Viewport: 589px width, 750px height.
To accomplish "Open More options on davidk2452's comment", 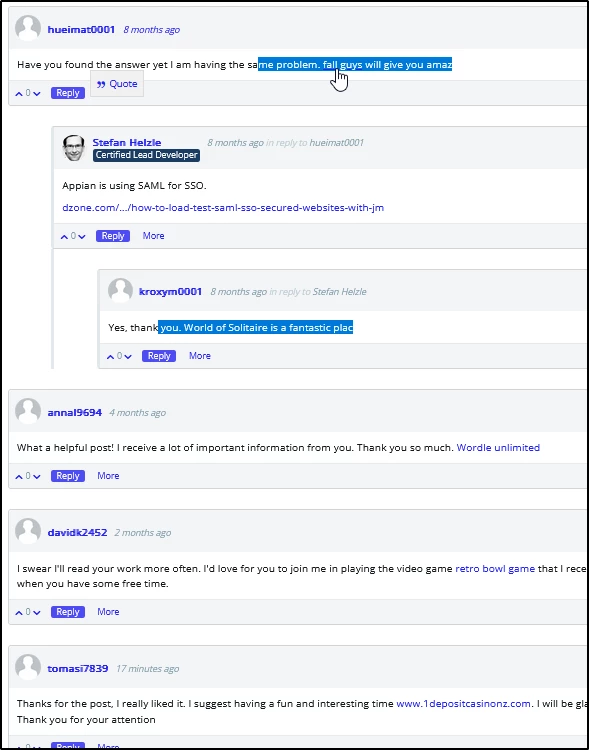I will [x=108, y=612].
